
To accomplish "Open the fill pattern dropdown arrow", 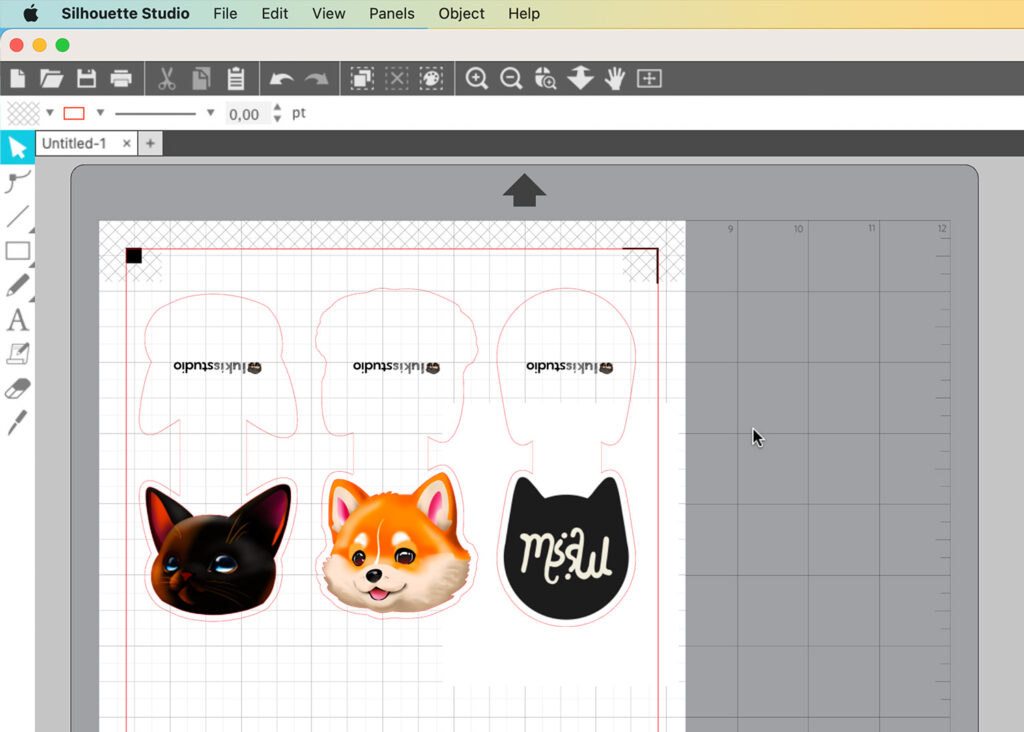I will point(50,113).
